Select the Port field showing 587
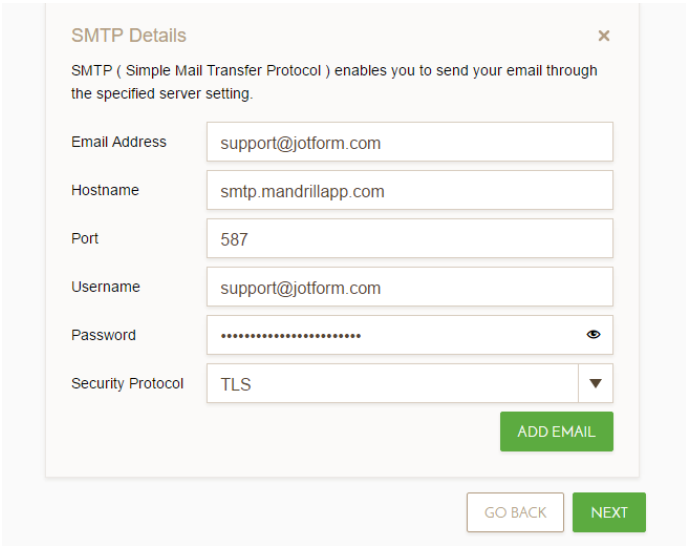Image resolution: width=686 pixels, height=546 pixels. (409, 239)
